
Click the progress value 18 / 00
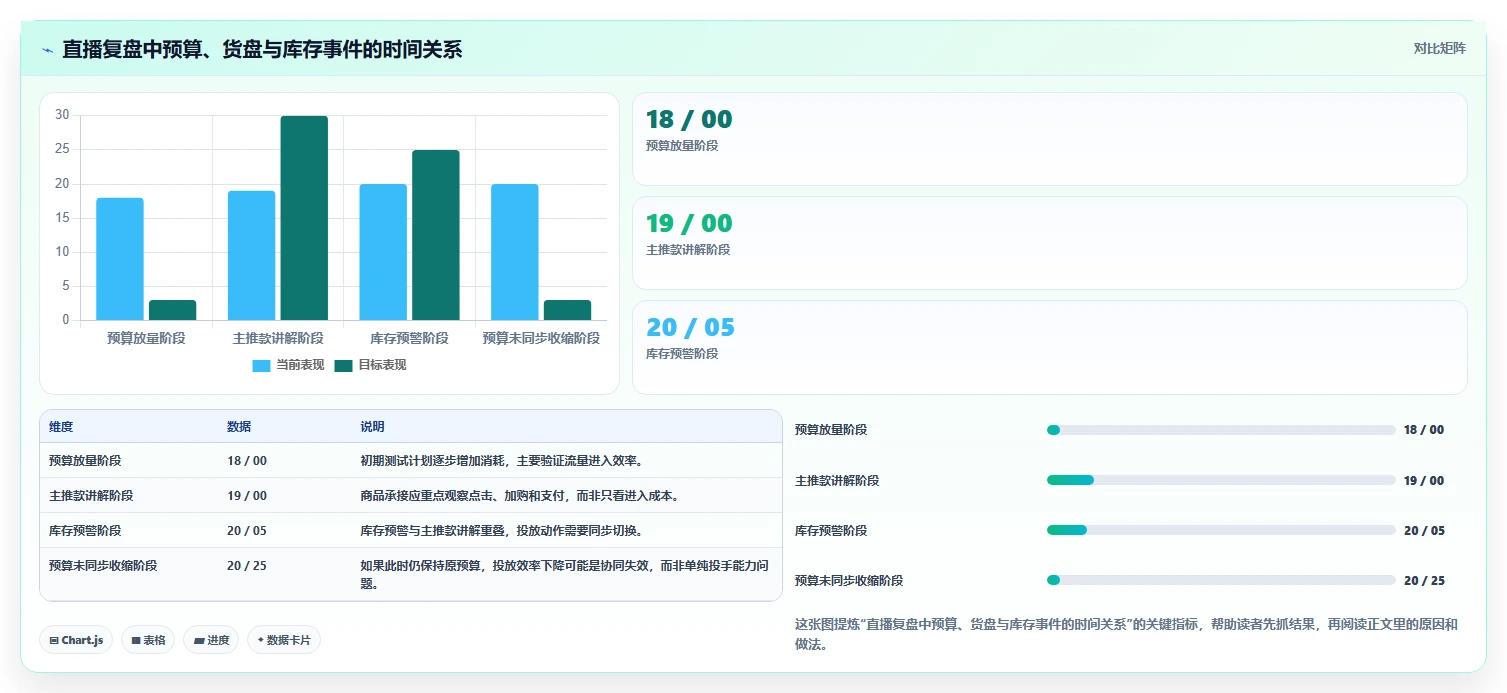click(x=1424, y=430)
